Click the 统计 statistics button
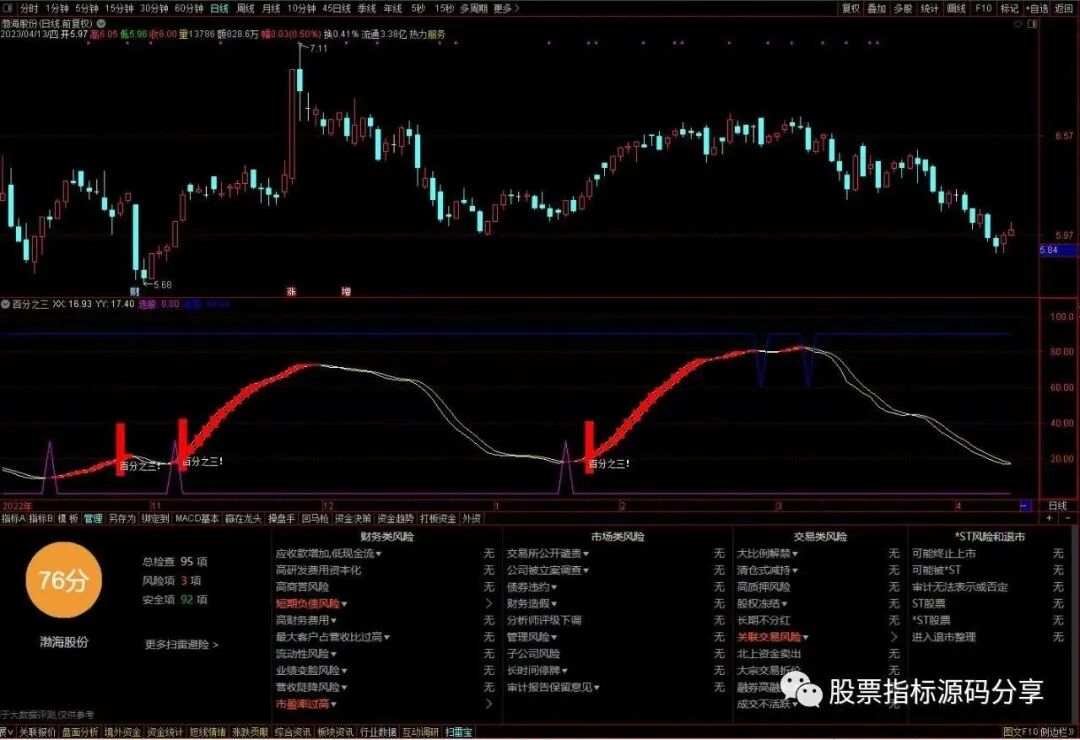Viewport: 1080px width, 740px height. coord(929,8)
